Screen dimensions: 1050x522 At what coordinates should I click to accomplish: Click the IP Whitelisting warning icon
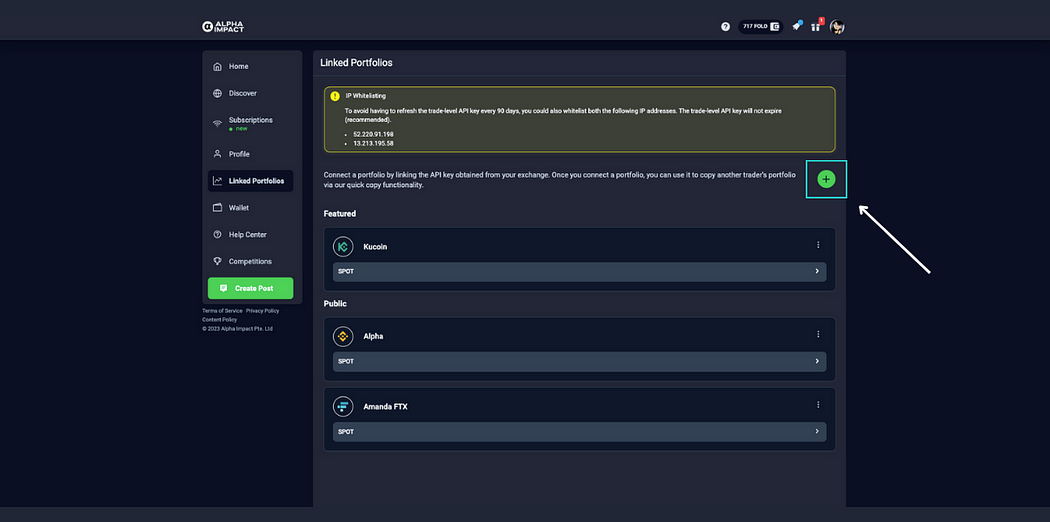pyautogui.click(x=335, y=96)
